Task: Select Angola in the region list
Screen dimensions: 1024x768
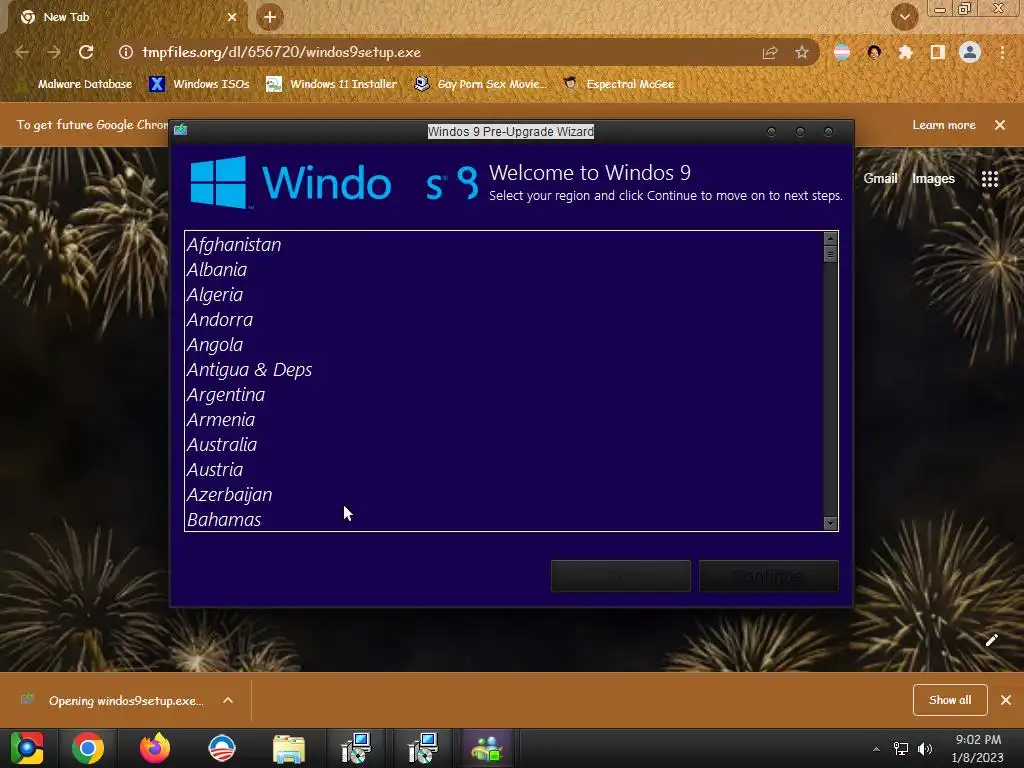Action: tap(504, 345)
